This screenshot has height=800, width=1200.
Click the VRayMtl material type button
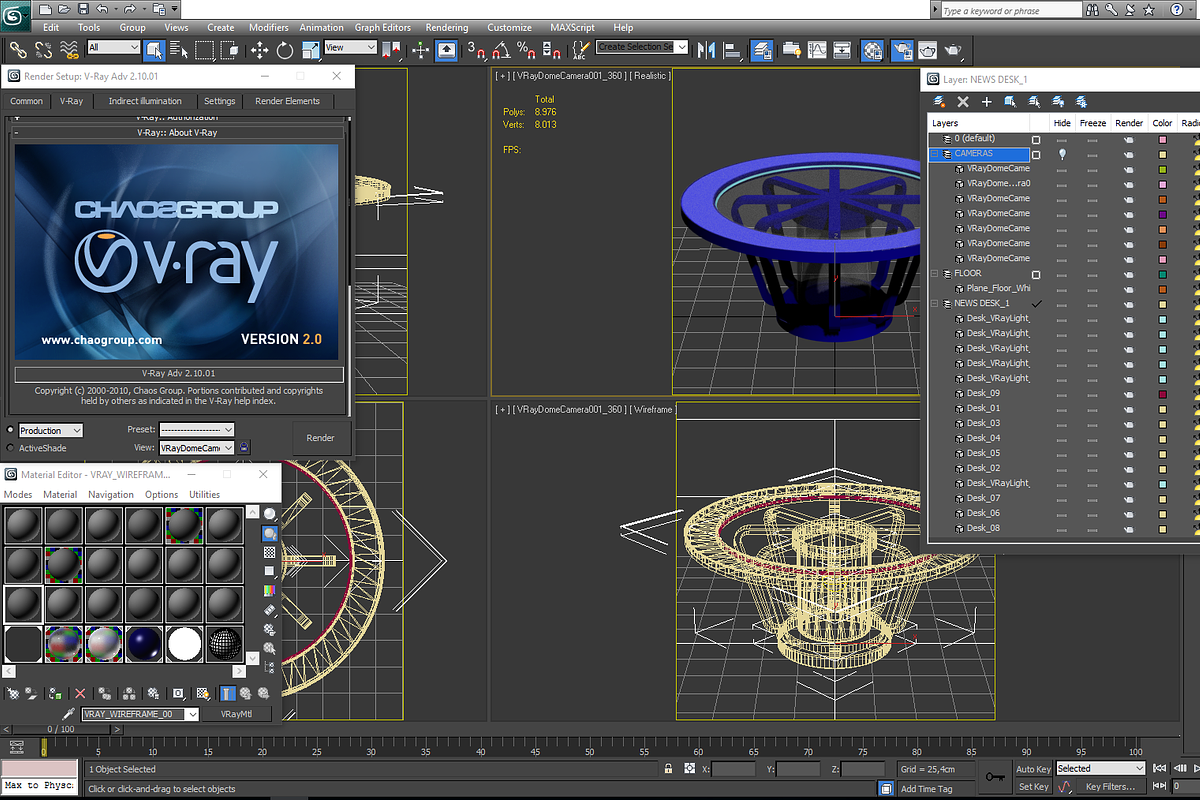pyautogui.click(x=237, y=714)
